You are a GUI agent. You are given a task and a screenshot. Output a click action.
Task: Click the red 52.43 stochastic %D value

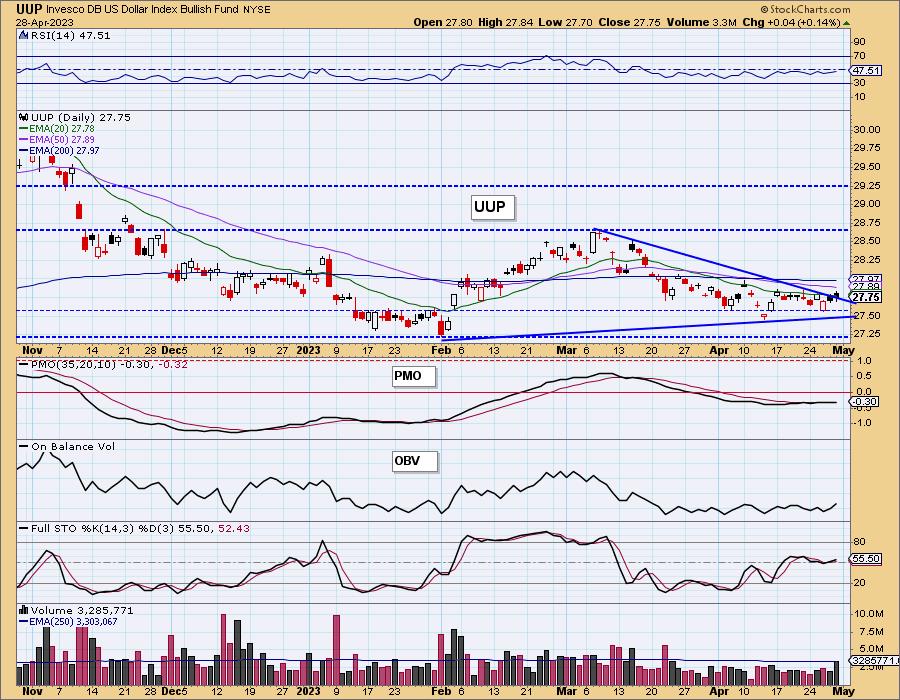coord(234,528)
